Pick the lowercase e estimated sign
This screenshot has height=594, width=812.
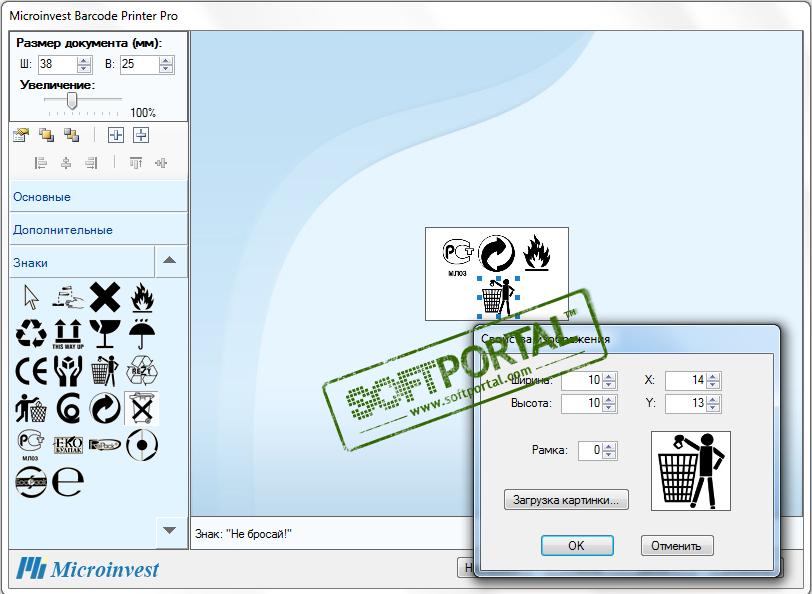[68, 482]
